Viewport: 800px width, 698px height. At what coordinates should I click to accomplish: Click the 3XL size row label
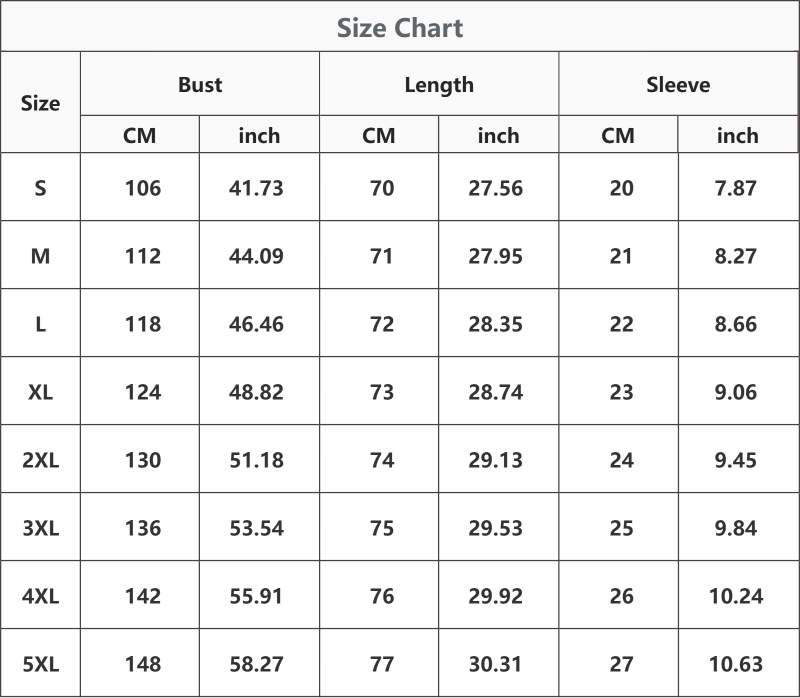[x=40, y=528]
